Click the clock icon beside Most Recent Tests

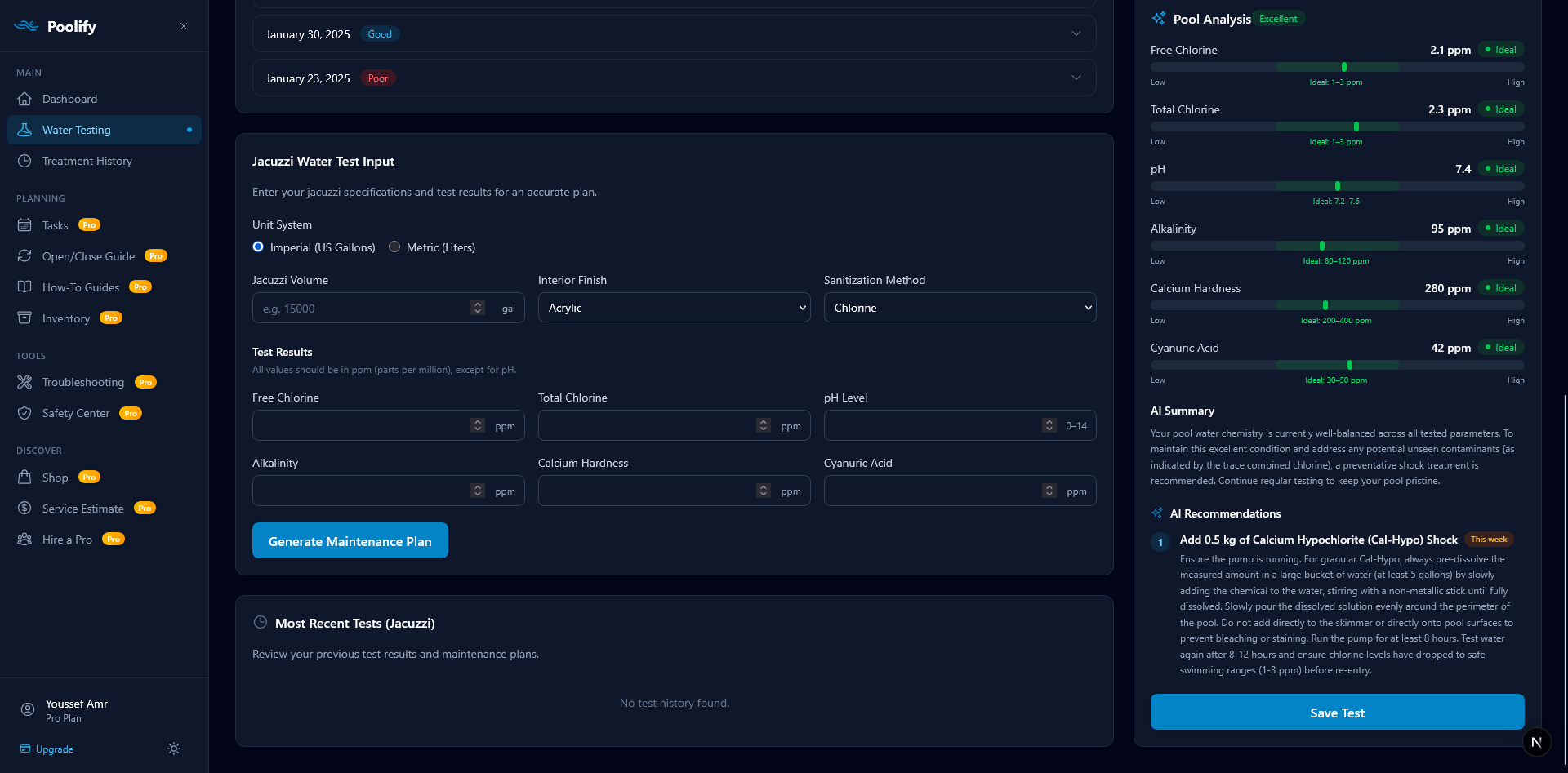click(261, 623)
